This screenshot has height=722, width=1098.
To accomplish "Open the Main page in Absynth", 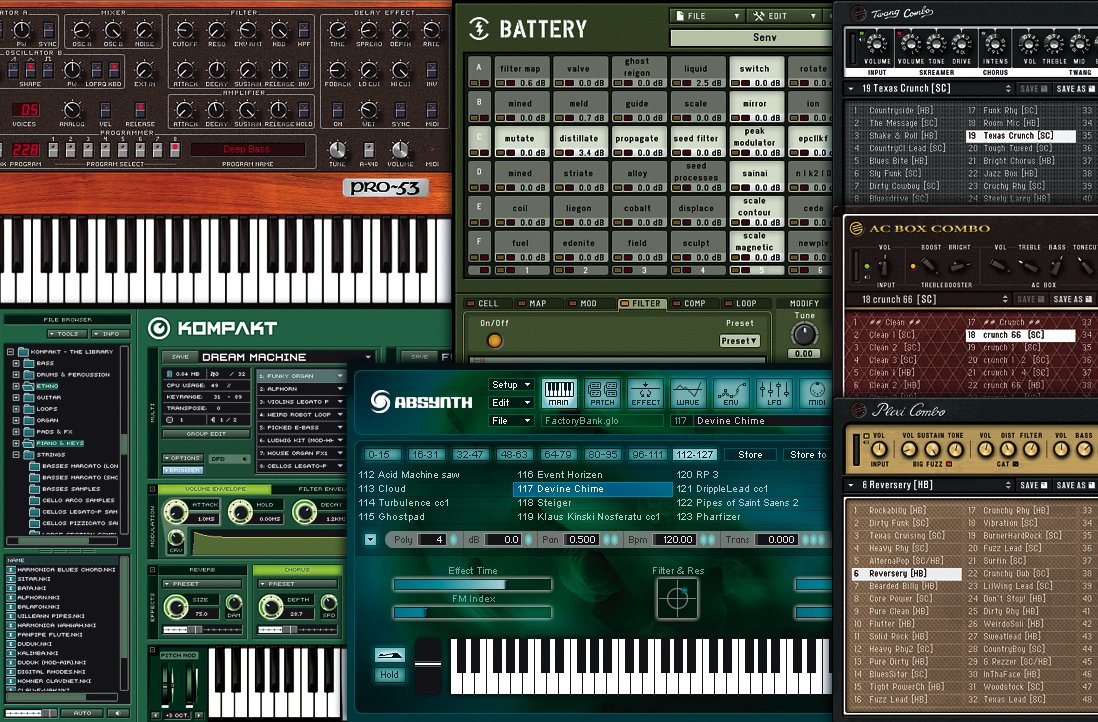I will (559, 394).
